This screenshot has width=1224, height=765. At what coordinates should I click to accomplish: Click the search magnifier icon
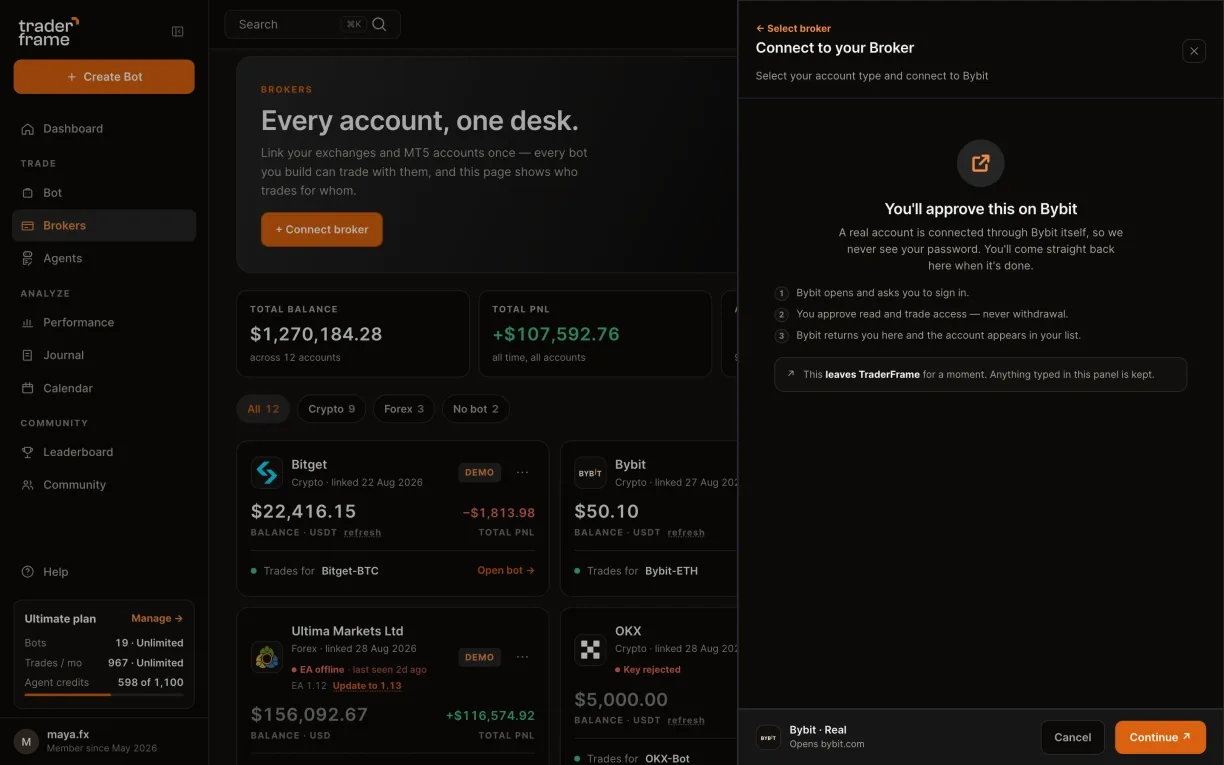tap(379, 24)
